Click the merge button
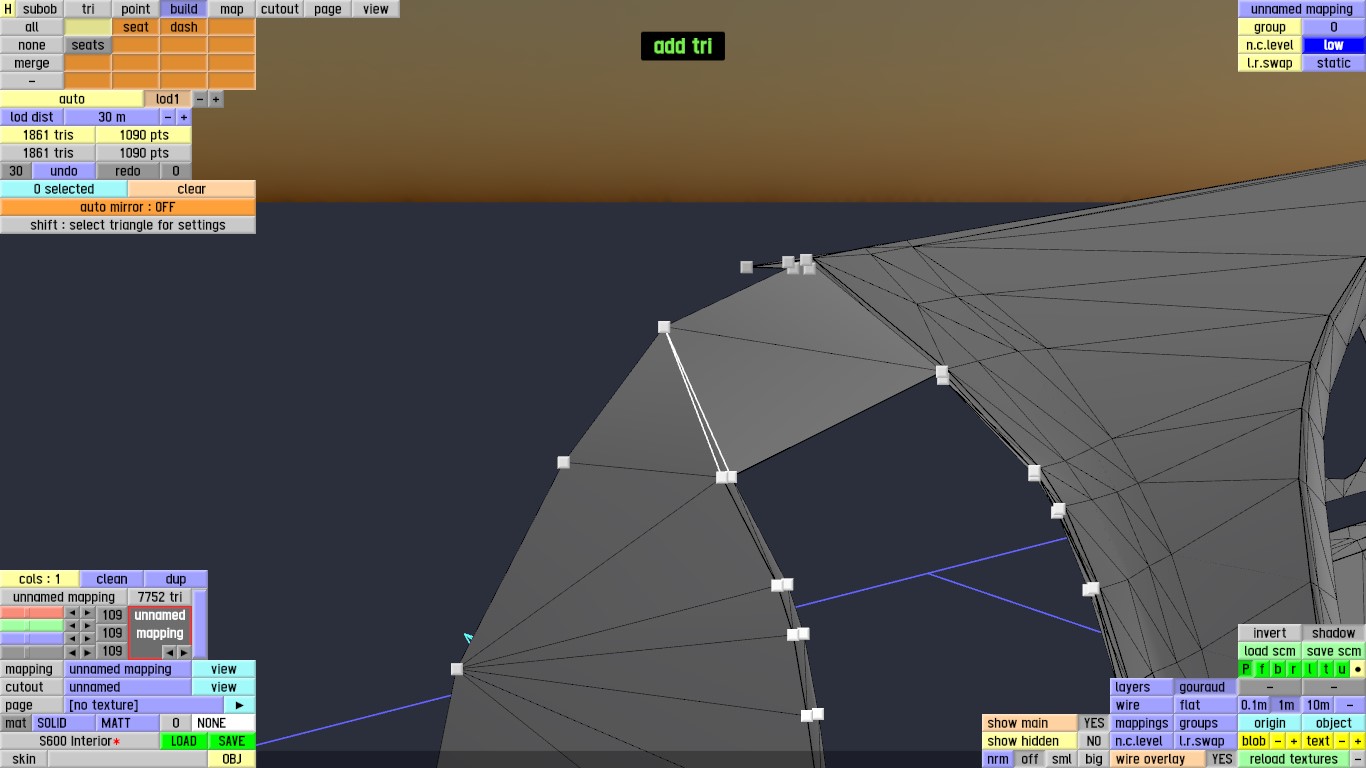 tap(32, 63)
